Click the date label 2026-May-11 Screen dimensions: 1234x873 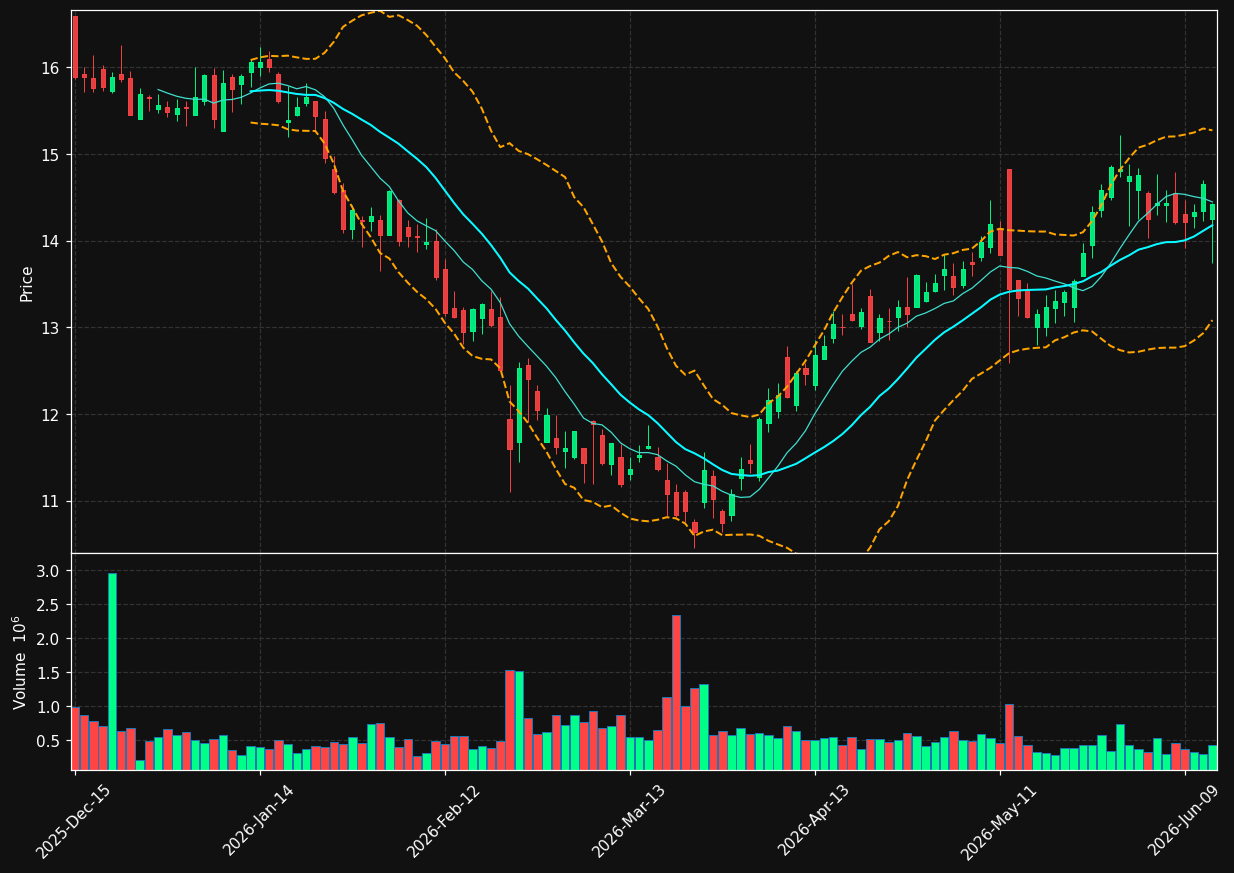click(x=1000, y=821)
